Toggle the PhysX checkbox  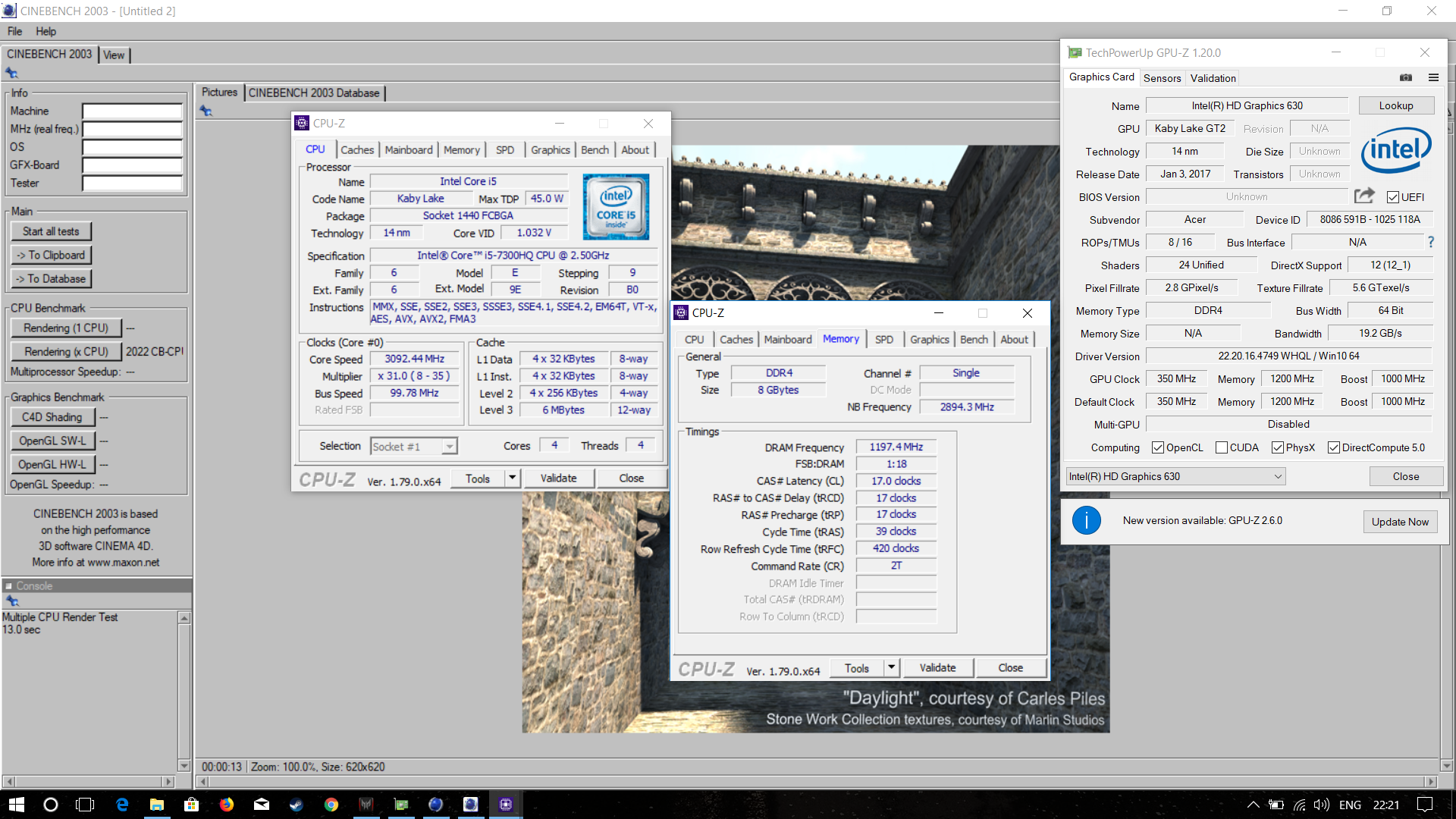[1278, 447]
